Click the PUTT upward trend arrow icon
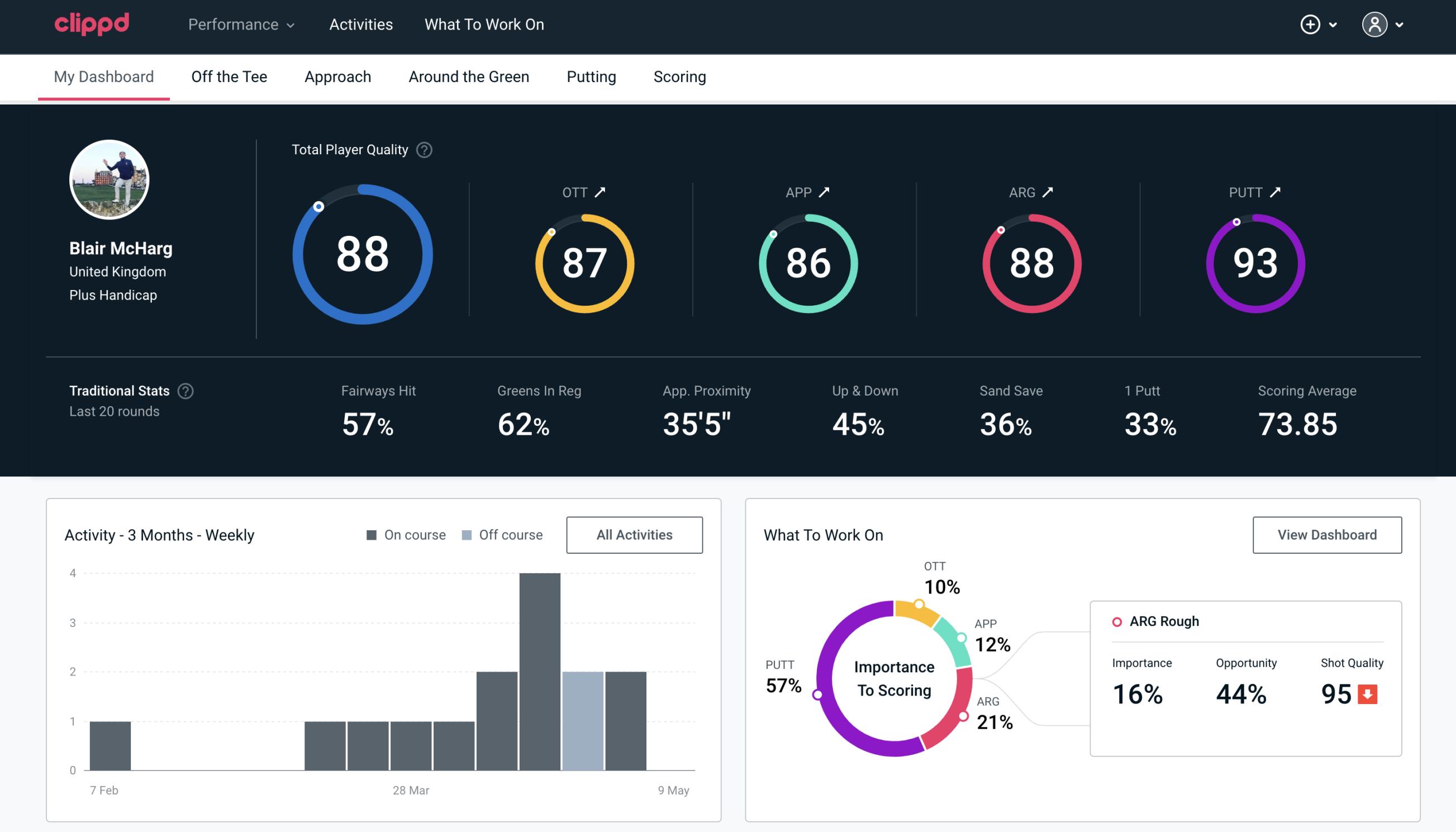 tap(1278, 192)
